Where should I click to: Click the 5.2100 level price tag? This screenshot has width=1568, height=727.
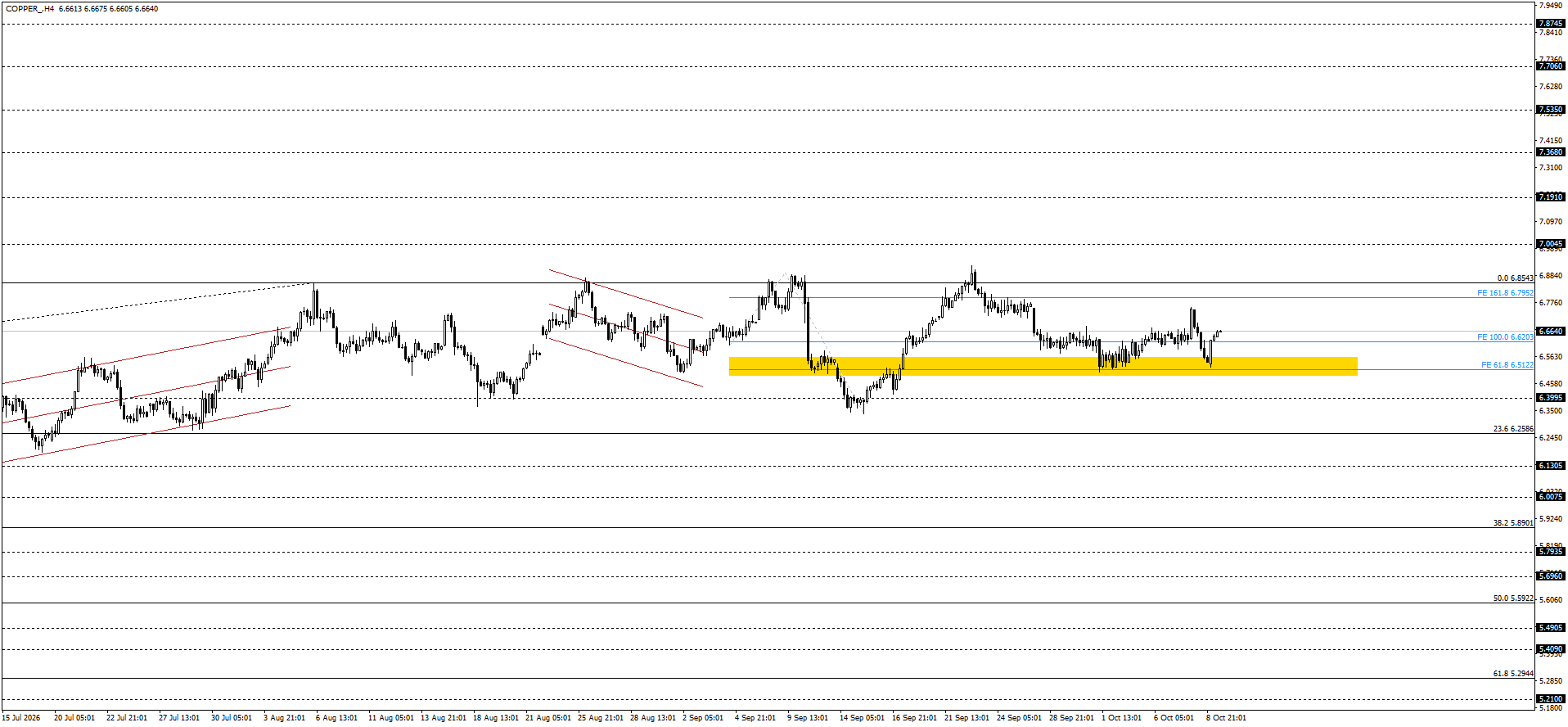(1551, 699)
